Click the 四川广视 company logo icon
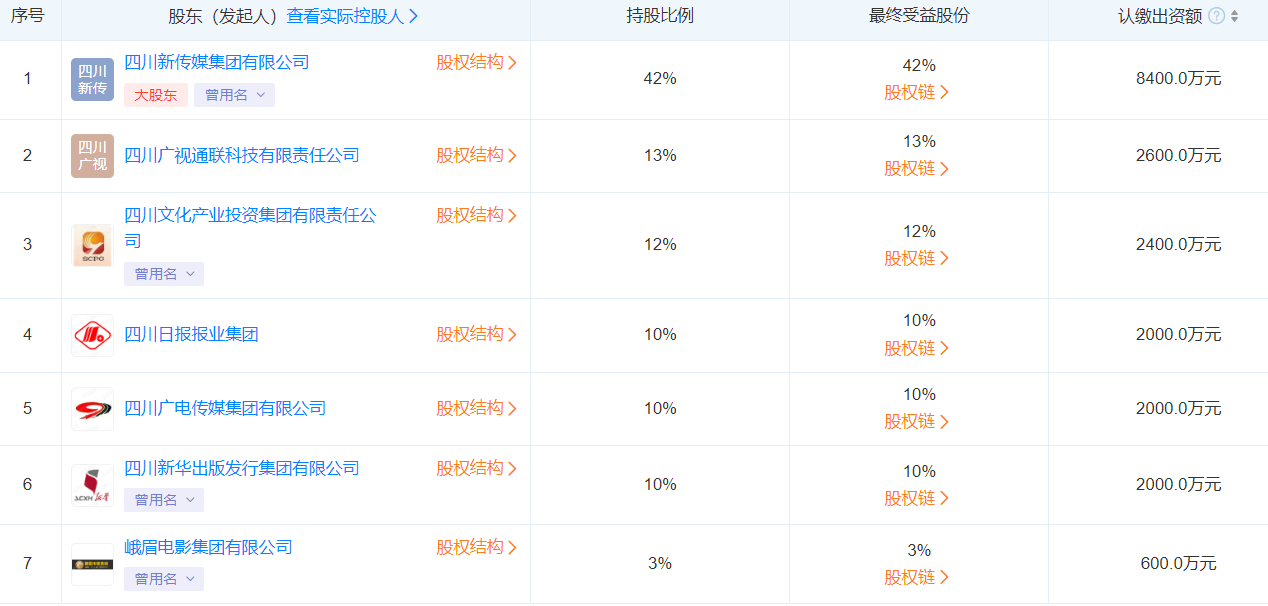1268x606 pixels. point(92,155)
